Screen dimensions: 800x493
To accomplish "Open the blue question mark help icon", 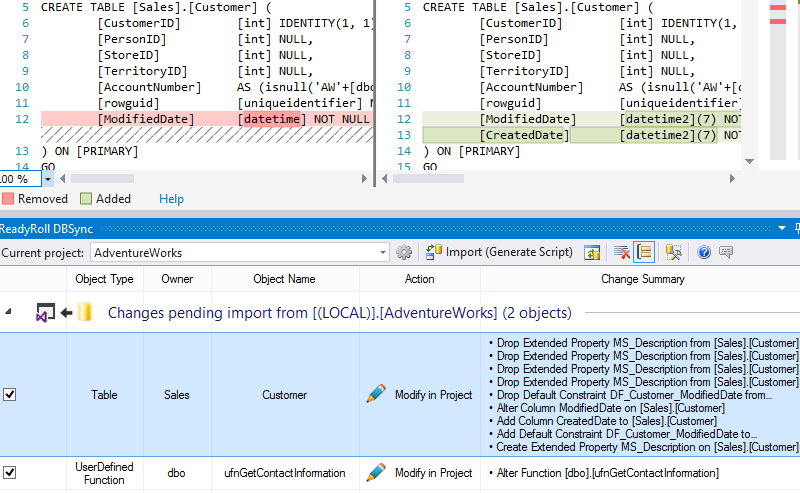I will coord(703,253).
